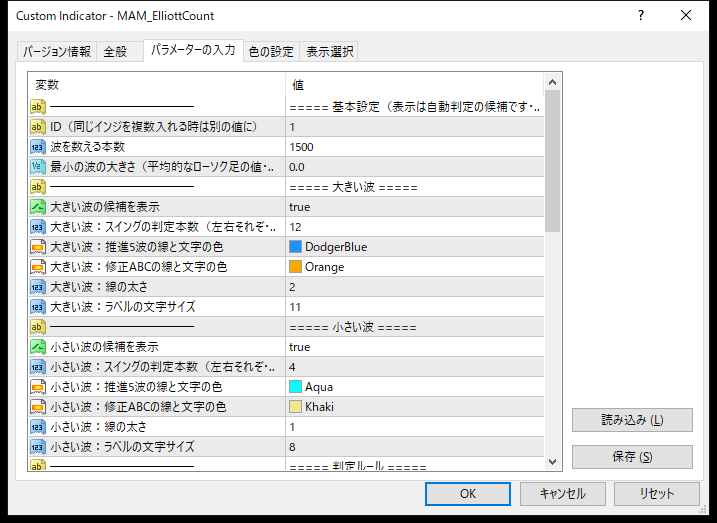Edit the 最小の波の大きさ value 0.0
The image size is (717, 523).
pos(415,167)
